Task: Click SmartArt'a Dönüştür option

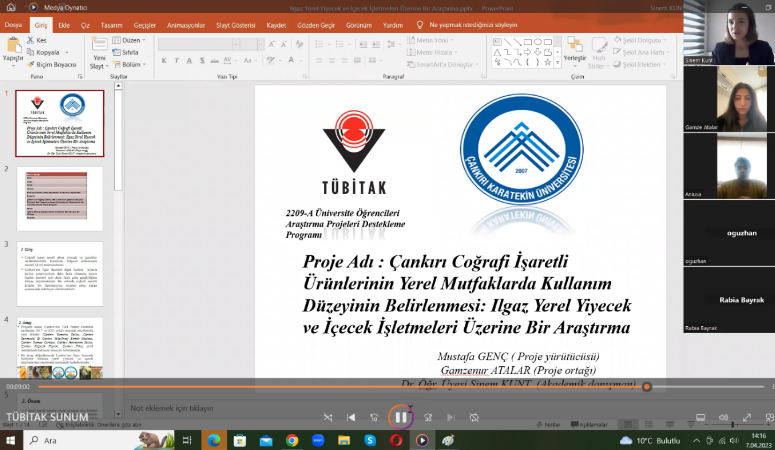Action: [x=443, y=64]
